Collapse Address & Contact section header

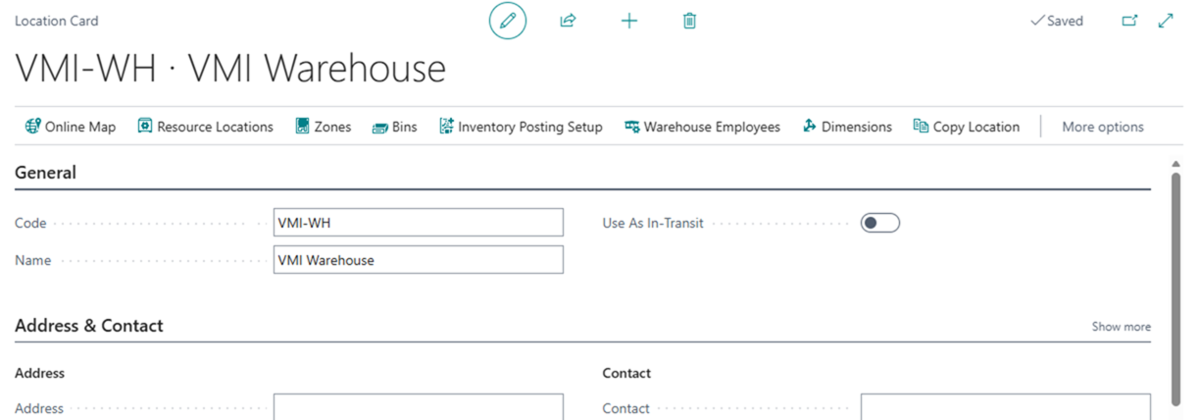(89, 326)
